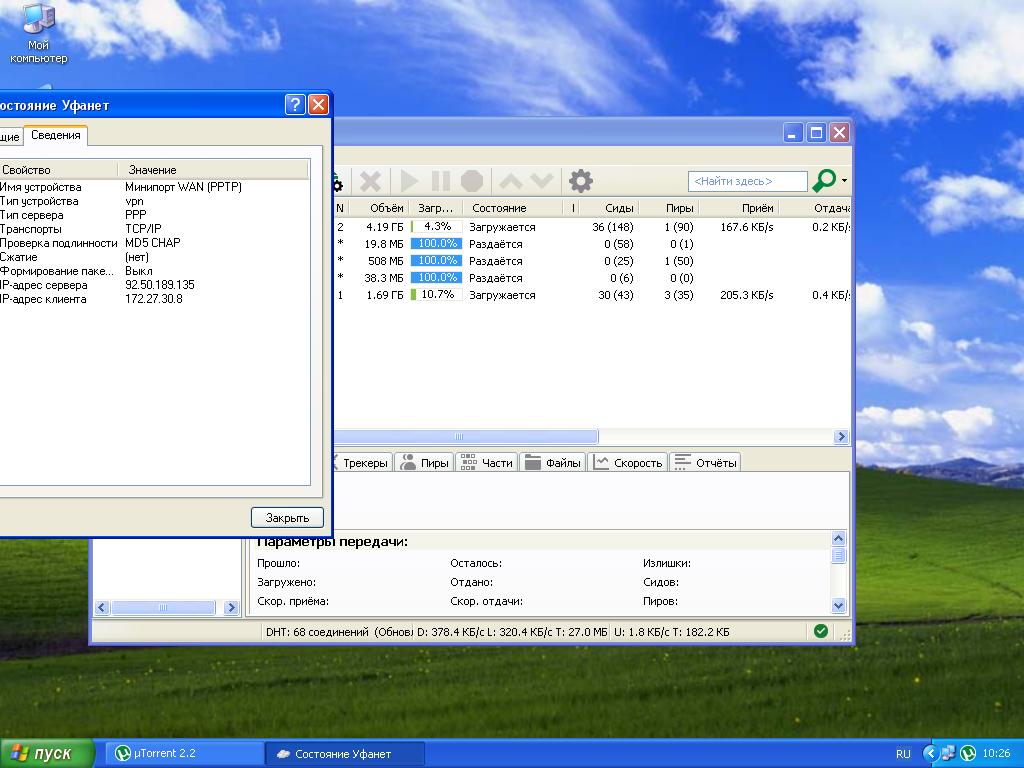This screenshot has height=768, width=1024.
Task: Click torrent list scroll right arrow
Action: click(841, 436)
